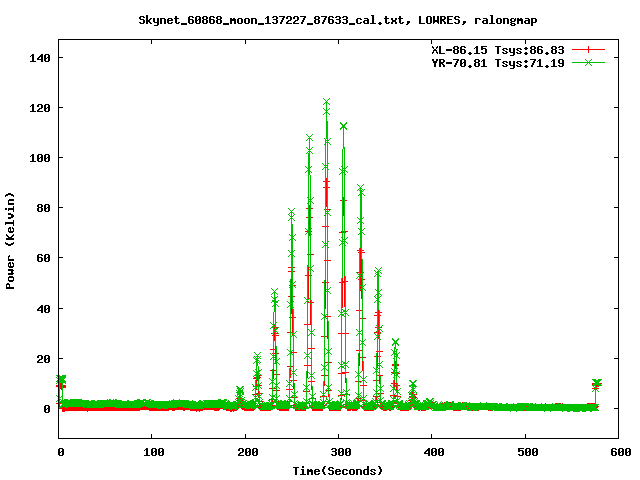Click y-axis tick label 100
The height and width of the screenshot is (480, 640).
[x=40, y=158]
